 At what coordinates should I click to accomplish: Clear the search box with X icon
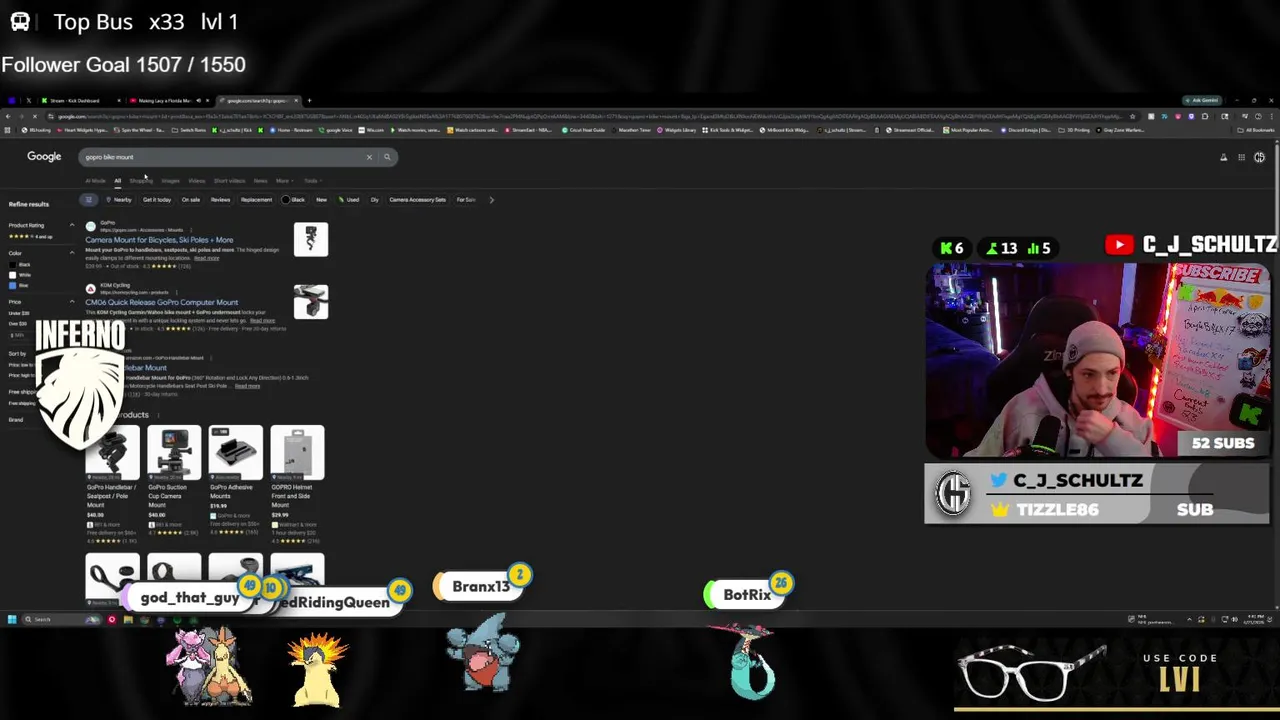tap(369, 157)
